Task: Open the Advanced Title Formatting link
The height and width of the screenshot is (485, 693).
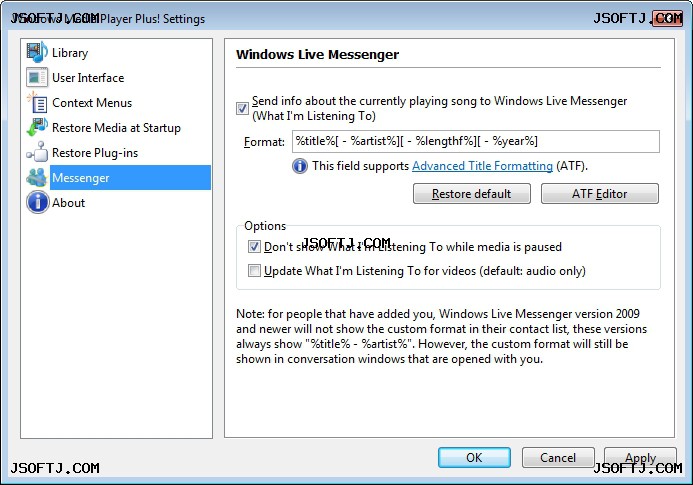Action: 482,166
